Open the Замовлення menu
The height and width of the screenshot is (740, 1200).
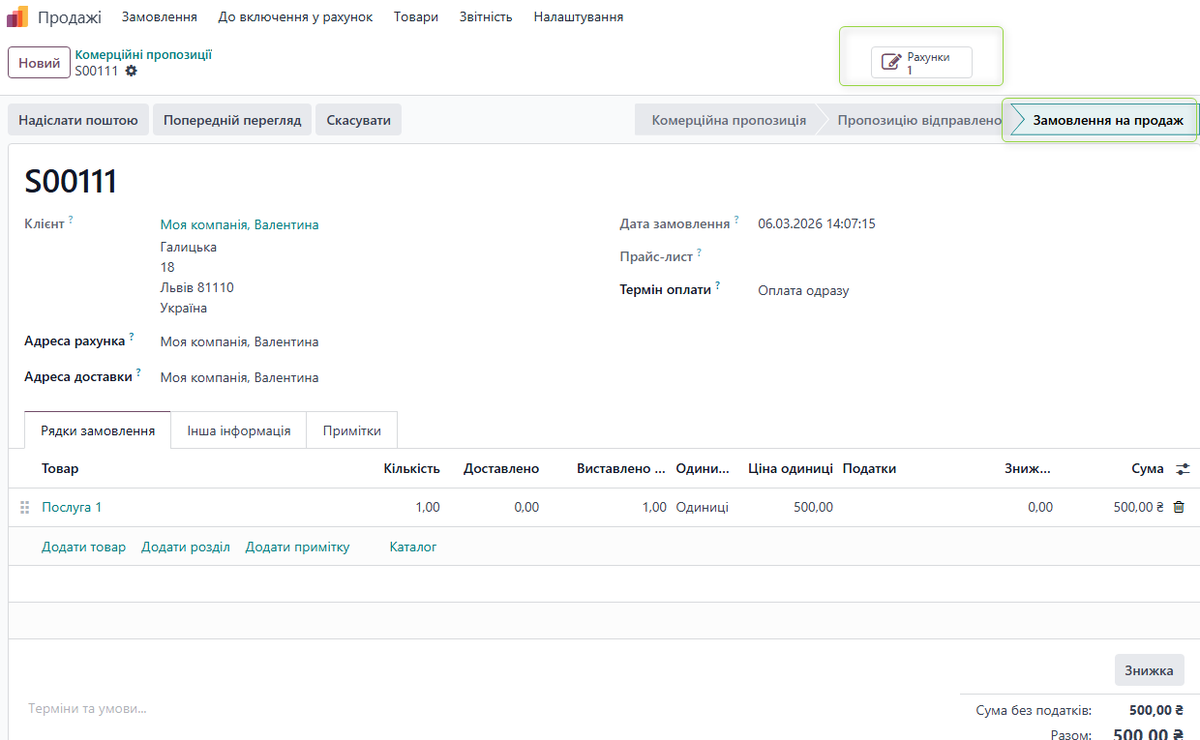(159, 17)
